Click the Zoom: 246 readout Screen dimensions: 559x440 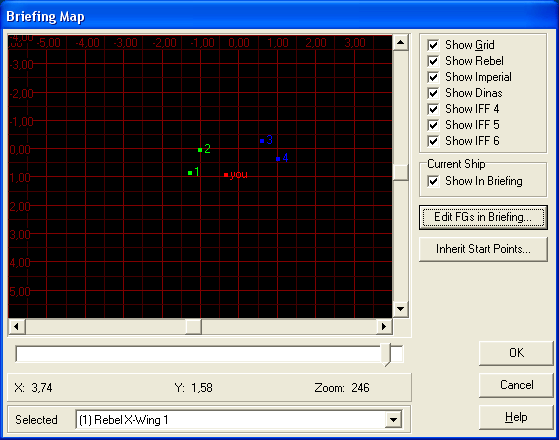(x=342, y=388)
